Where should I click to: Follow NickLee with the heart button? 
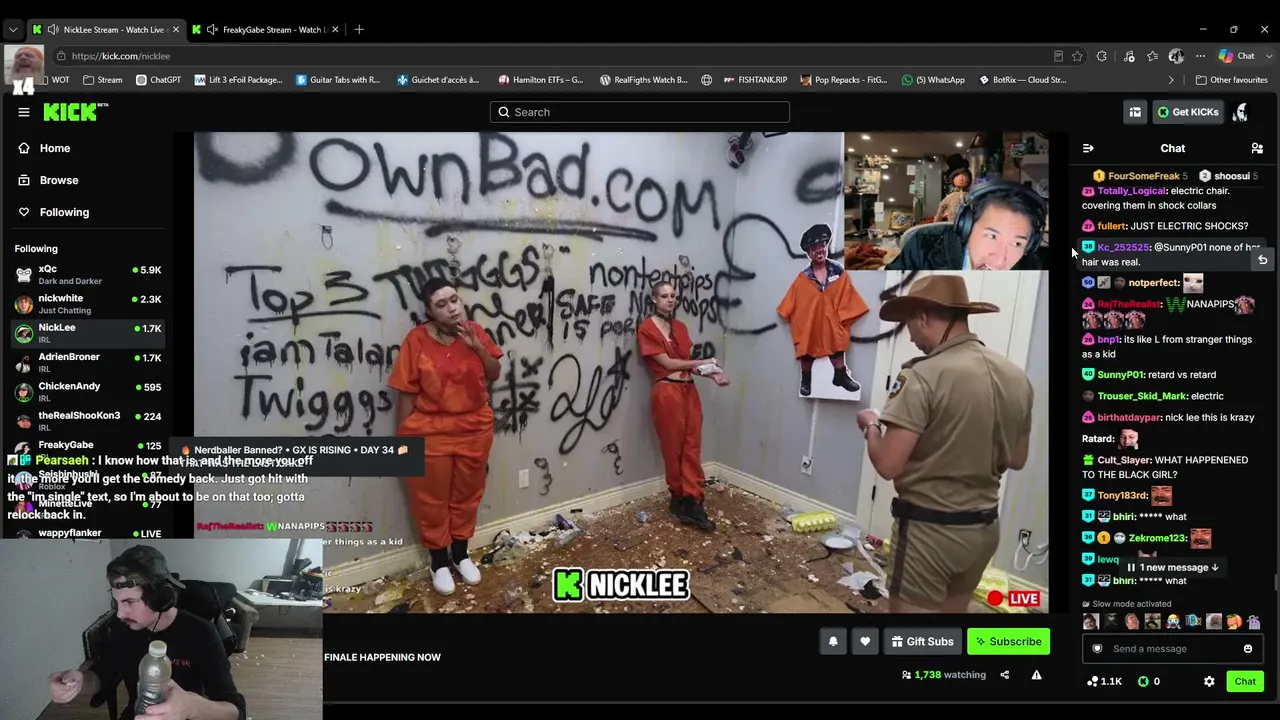(865, 642)
